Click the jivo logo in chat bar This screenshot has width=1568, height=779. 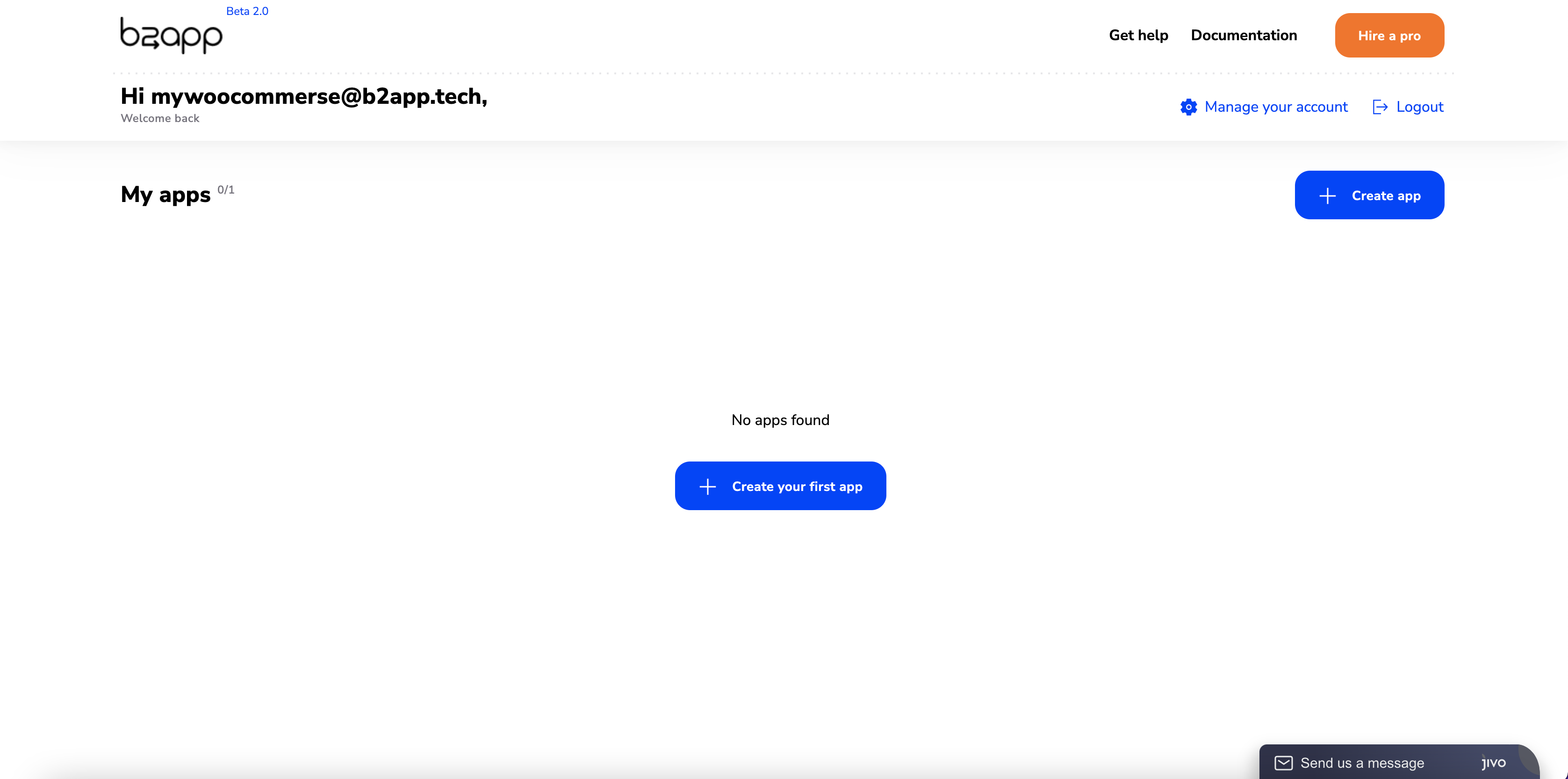[1493, 763]
